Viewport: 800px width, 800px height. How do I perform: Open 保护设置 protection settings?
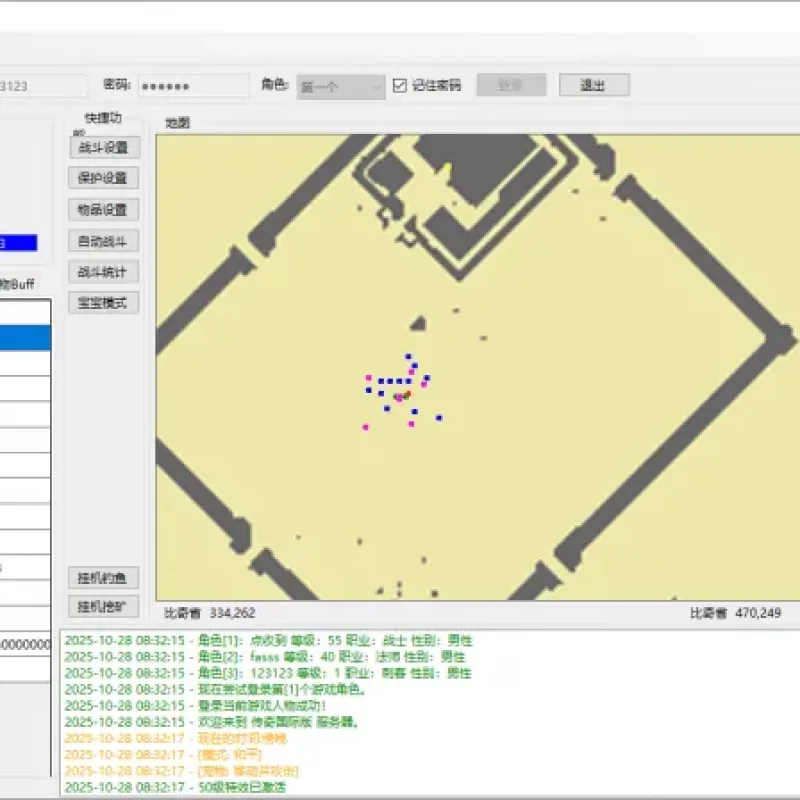tap(104, 178)
